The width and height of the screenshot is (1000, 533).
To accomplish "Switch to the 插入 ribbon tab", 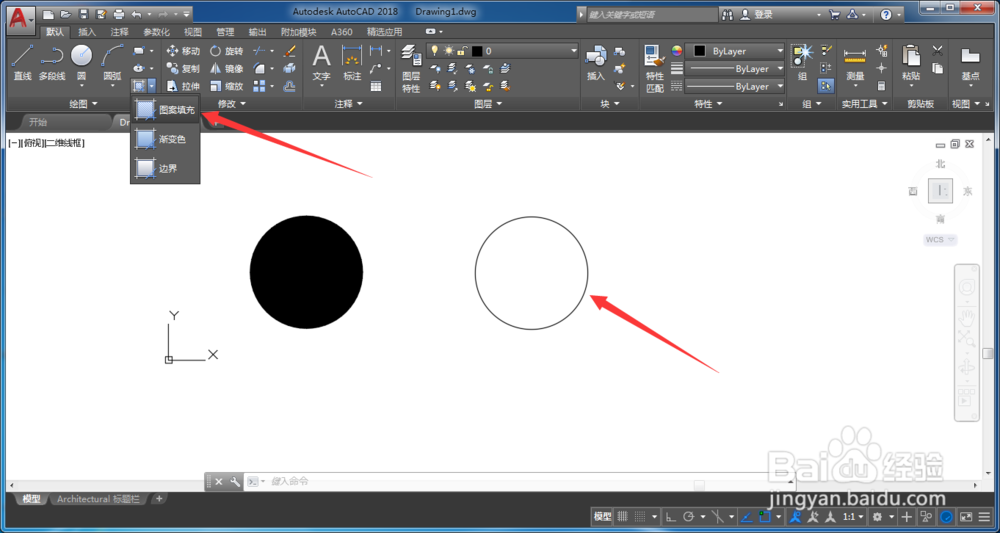I will [87, 32].
